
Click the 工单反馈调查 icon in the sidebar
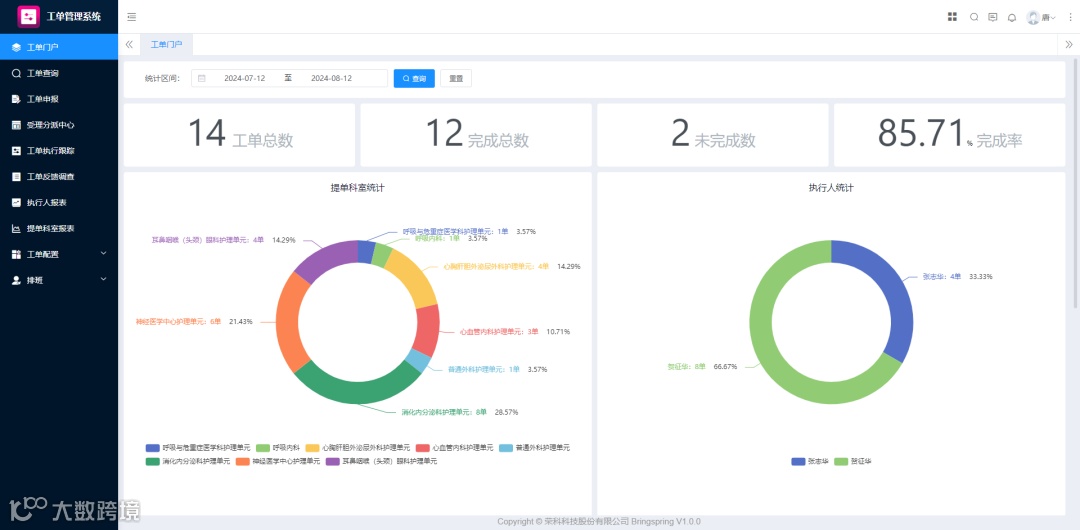point(17,176)
